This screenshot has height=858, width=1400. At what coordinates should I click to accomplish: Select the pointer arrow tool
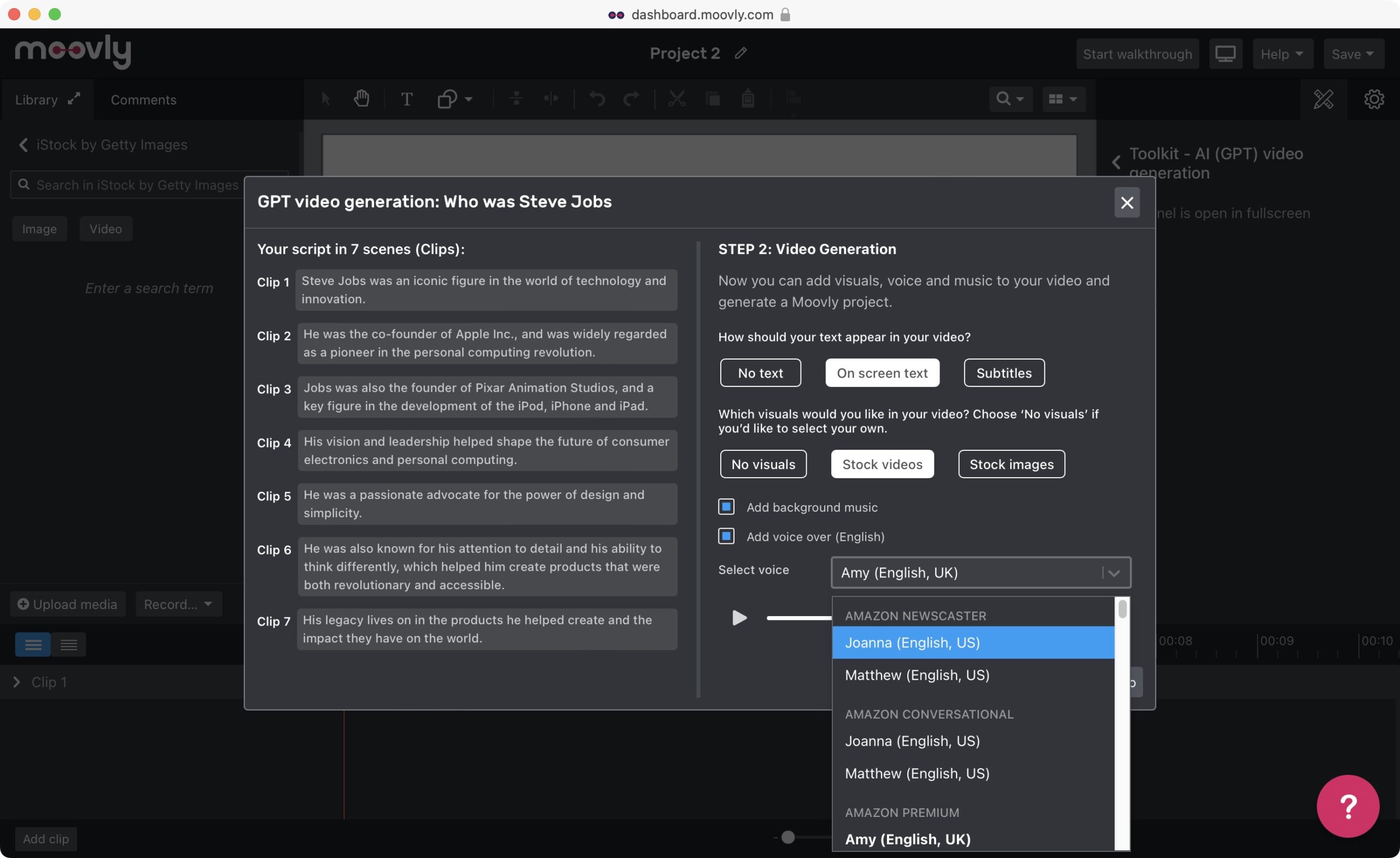[x=325, y=100]
